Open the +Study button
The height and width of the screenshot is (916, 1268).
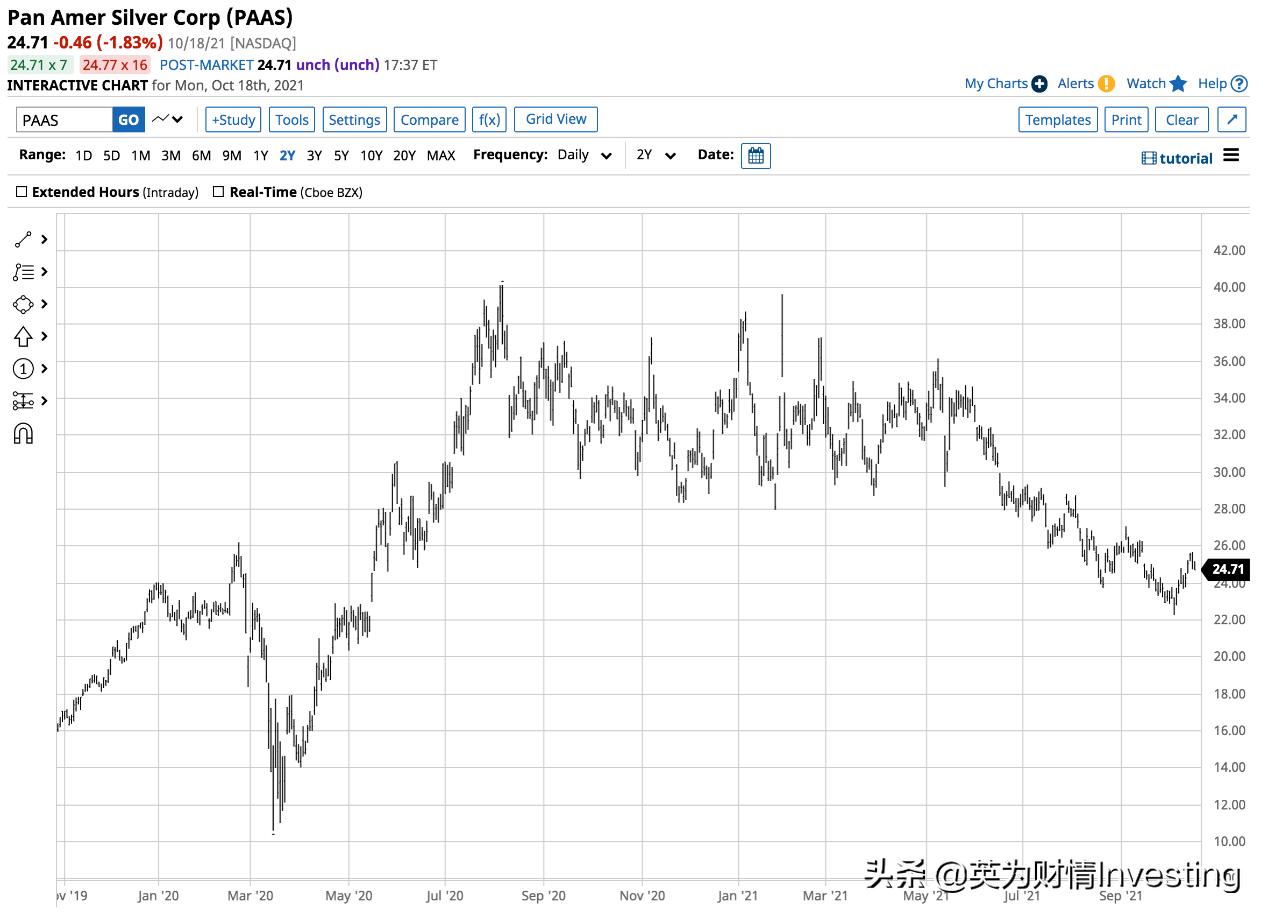(x=232, y=120)
